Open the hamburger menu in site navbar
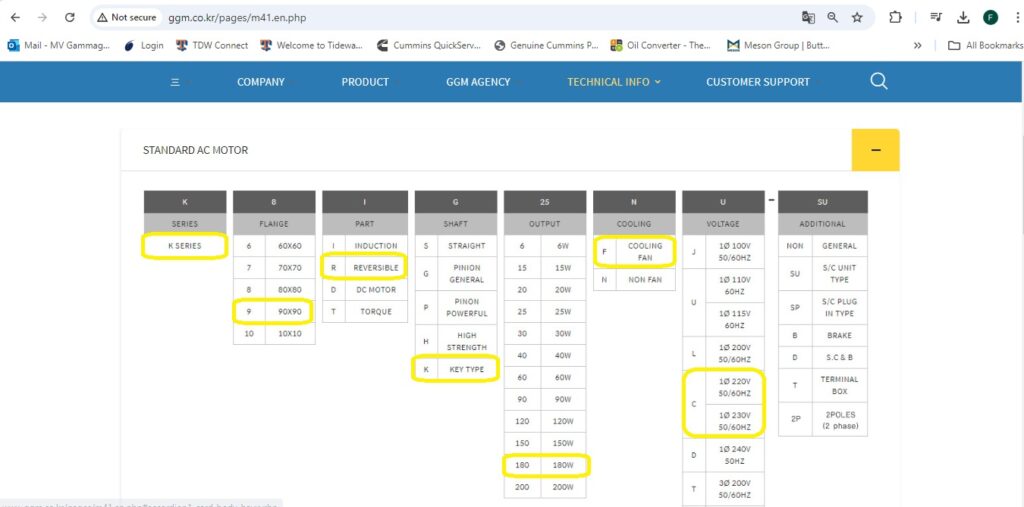This screenshot has height=507, width=1024. point(175,82)
